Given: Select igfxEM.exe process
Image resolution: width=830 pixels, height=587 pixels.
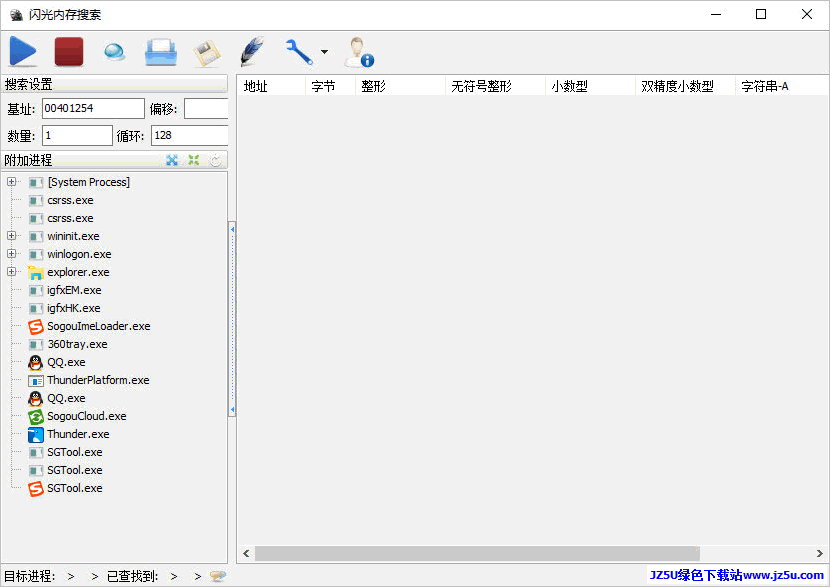Looking at the screenshot, I should (x=74, y=290).
